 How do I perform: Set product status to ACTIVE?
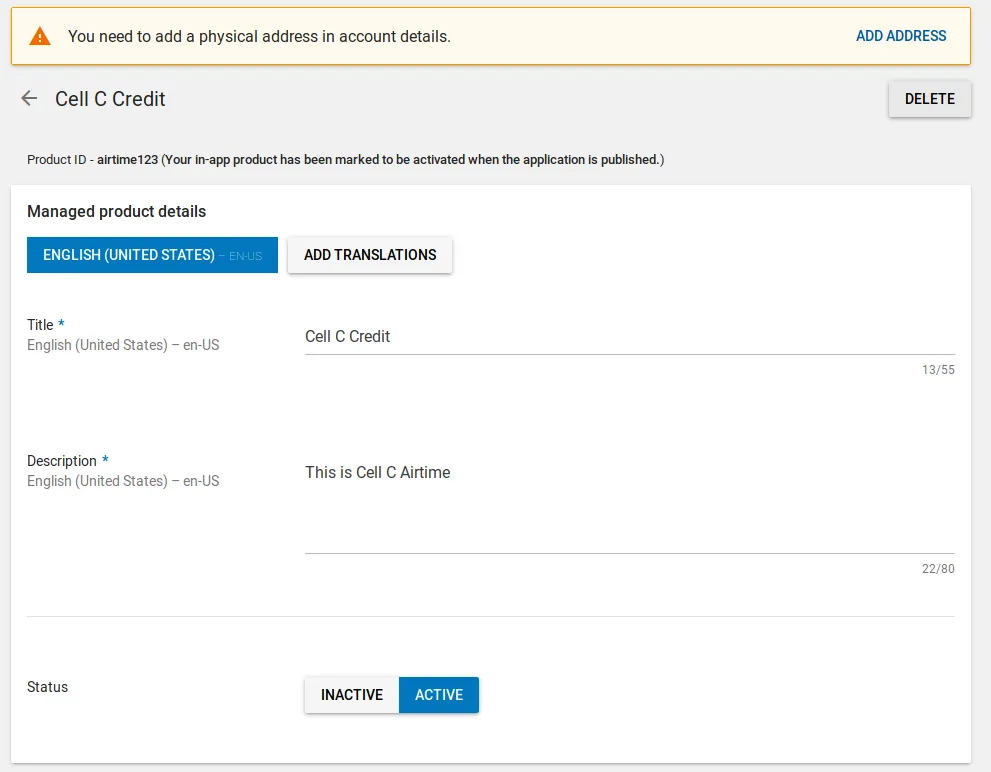coord(439,695)
